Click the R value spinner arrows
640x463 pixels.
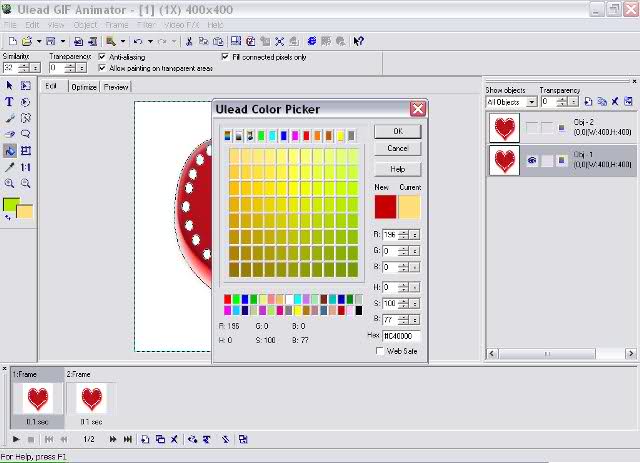403,235
